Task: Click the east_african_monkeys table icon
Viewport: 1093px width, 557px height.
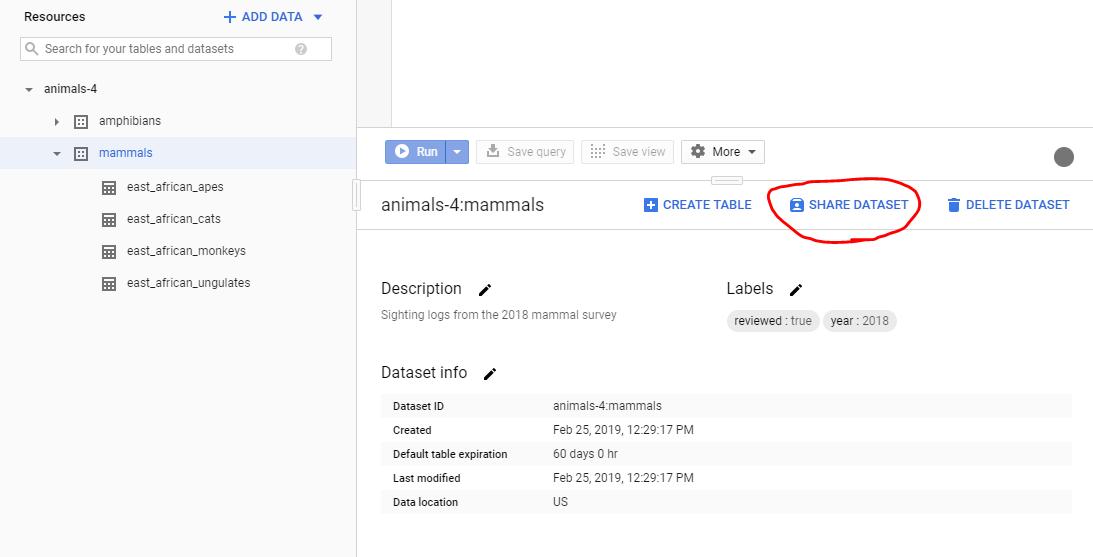Action: pyautogui.click(x=109, y=252)
